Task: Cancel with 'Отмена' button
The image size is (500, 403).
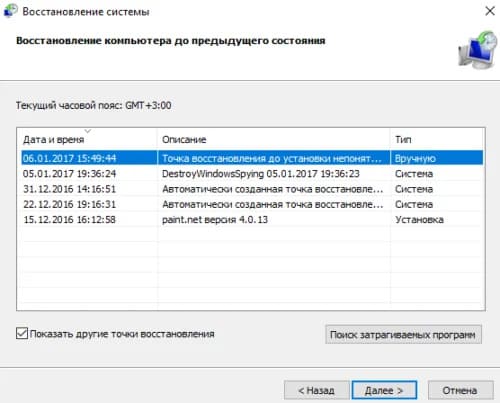Action: (460, 390)
